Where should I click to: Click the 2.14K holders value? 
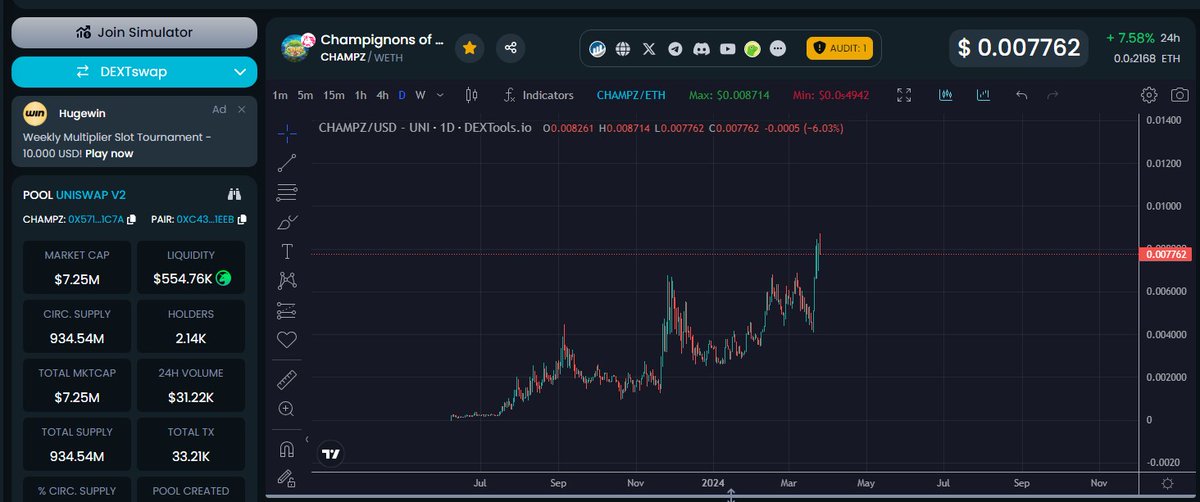tap(191, 338)
